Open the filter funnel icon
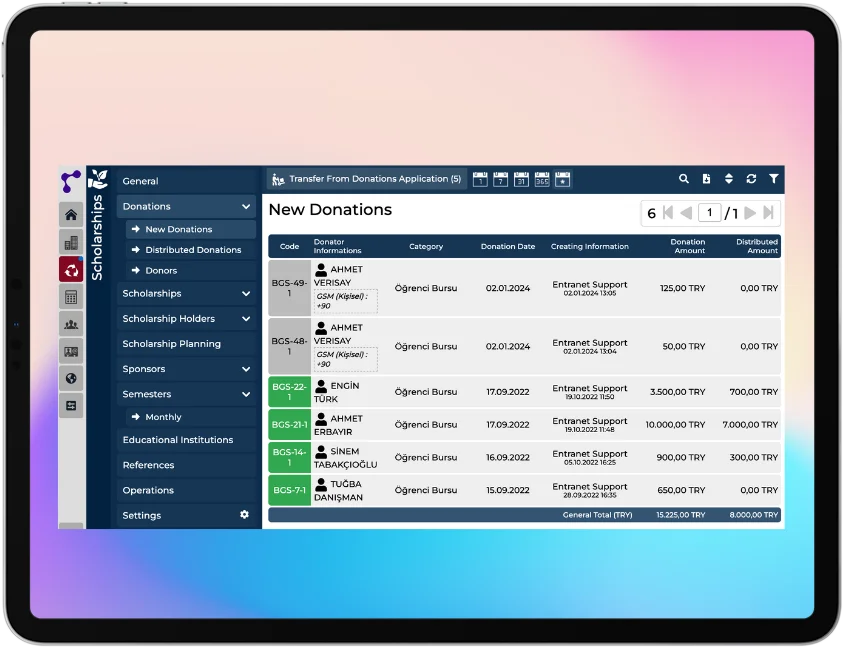Screen dimensions: 843x647 pyautogui.click(x=774, y=179)
